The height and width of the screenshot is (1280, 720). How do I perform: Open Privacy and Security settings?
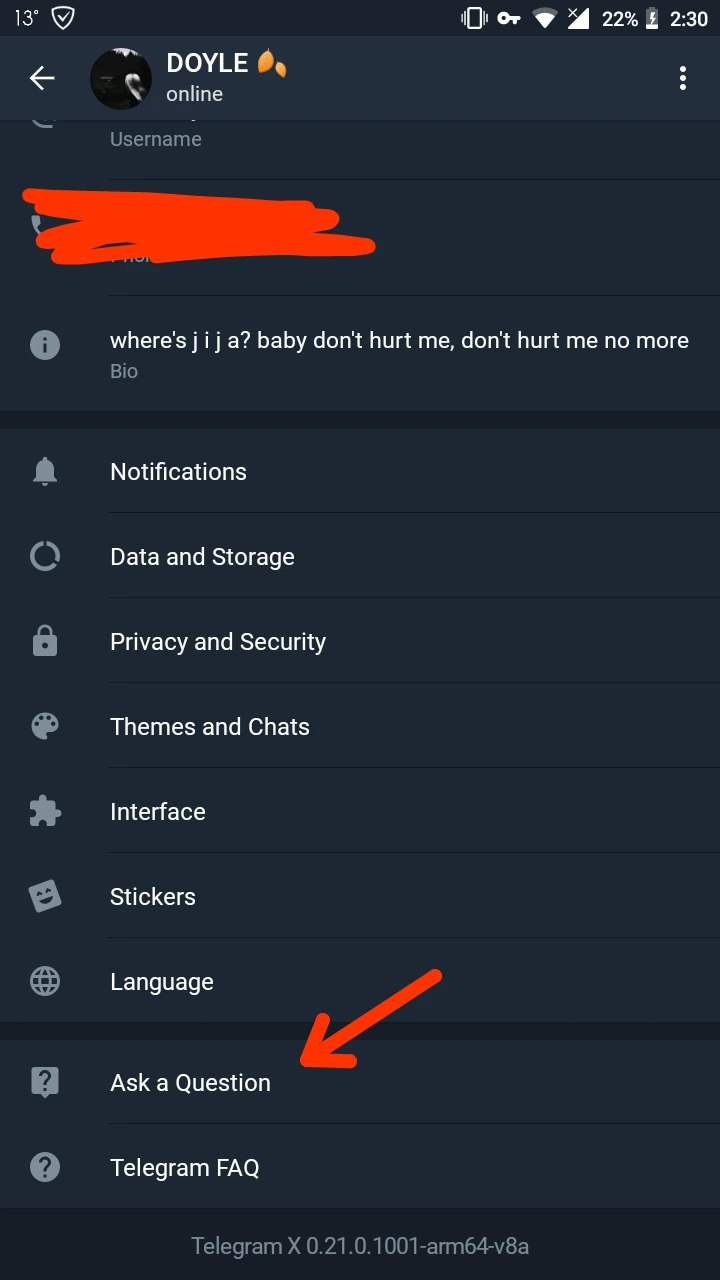(218, 642)
